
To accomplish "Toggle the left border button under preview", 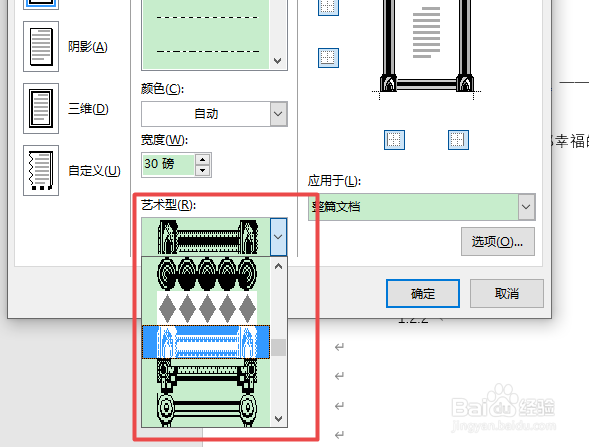I will pos(394,140).
